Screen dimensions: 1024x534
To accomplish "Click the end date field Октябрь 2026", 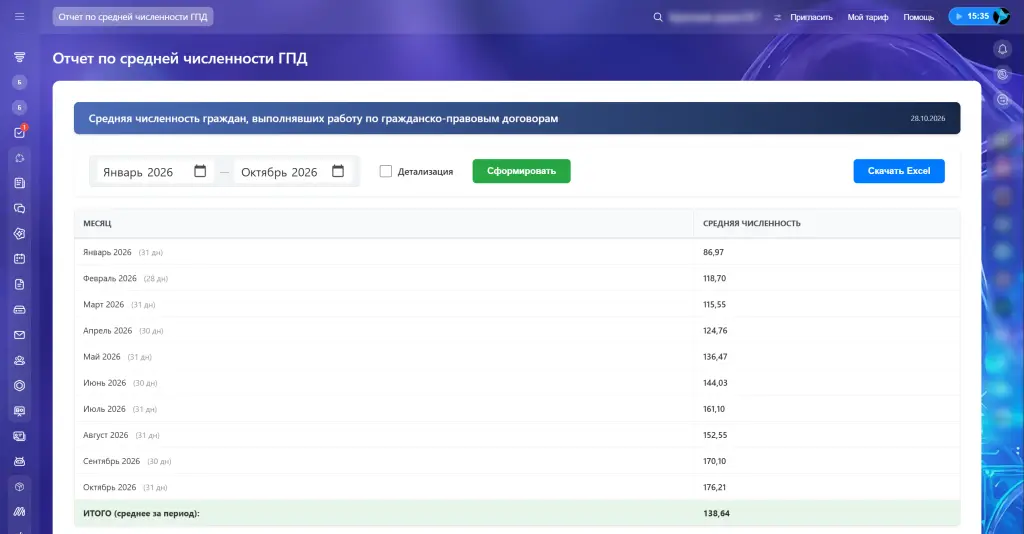I will click(x=293, y=172).
